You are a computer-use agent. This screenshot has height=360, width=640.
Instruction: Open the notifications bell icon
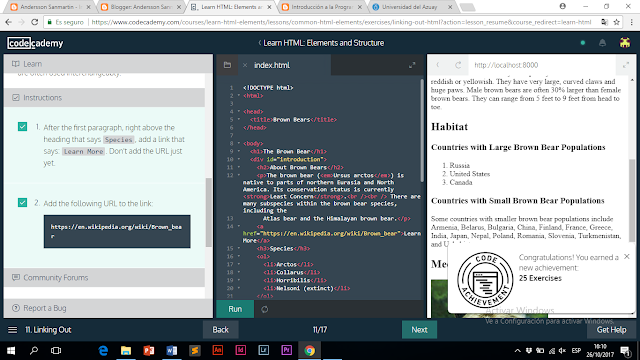point(602,43)
